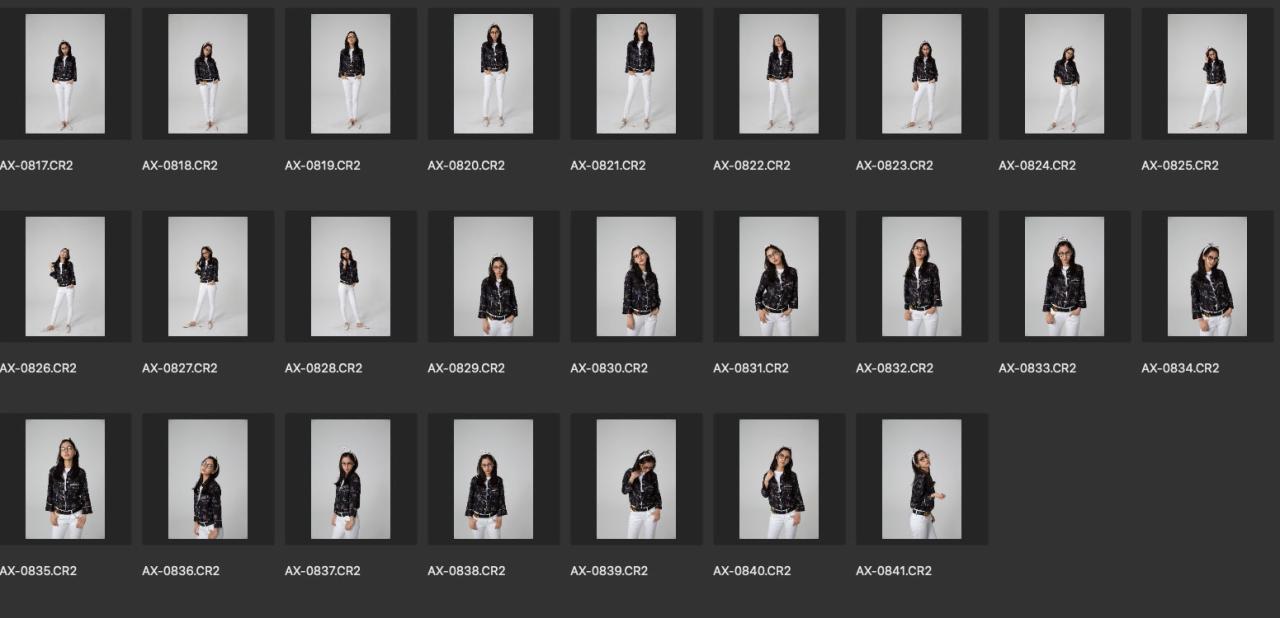Click the AX-0826.CR2 file name label
This screenshot has width=1280, height=618.
[x=38, y=368]
